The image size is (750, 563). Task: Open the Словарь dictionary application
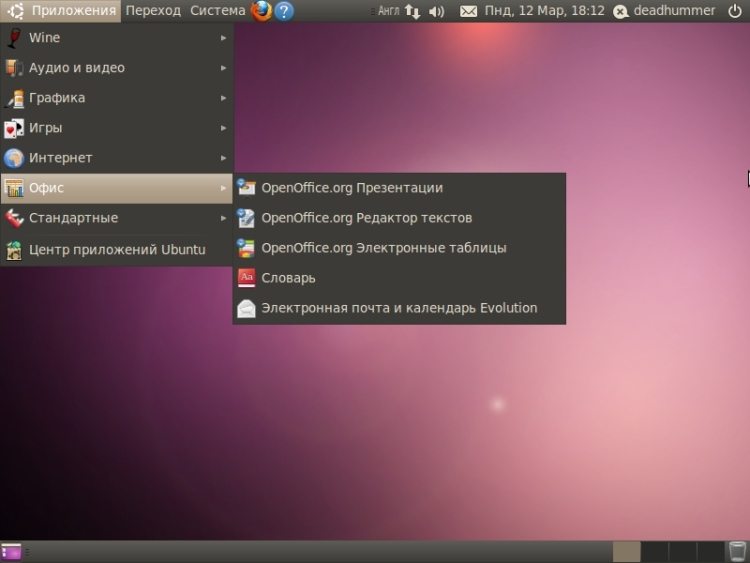tap(288, 278)
